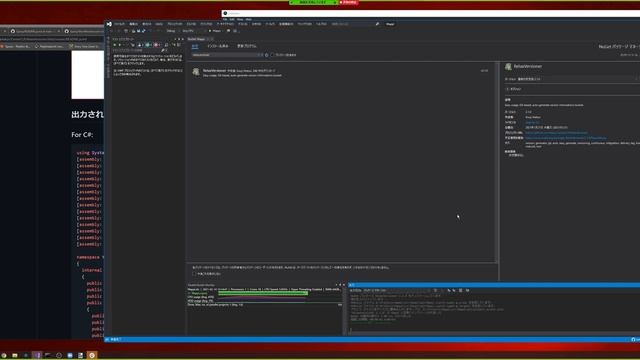Select the RelaxVersioner package in results
This screenshot has width=640, height=360.
click(x=342, y=73)
